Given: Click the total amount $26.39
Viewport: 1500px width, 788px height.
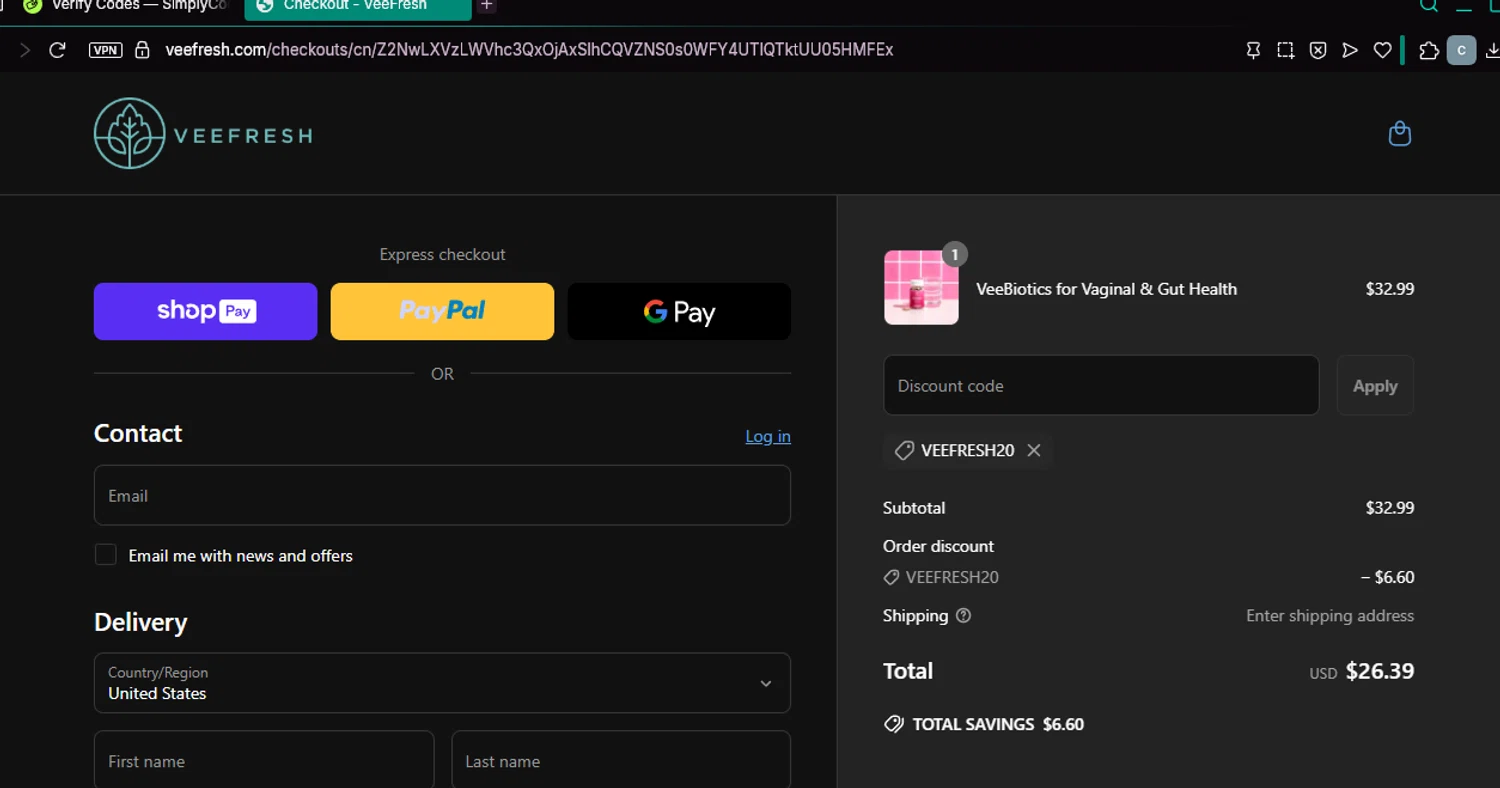Looking at the screenshot, I should pos(1380,671).
